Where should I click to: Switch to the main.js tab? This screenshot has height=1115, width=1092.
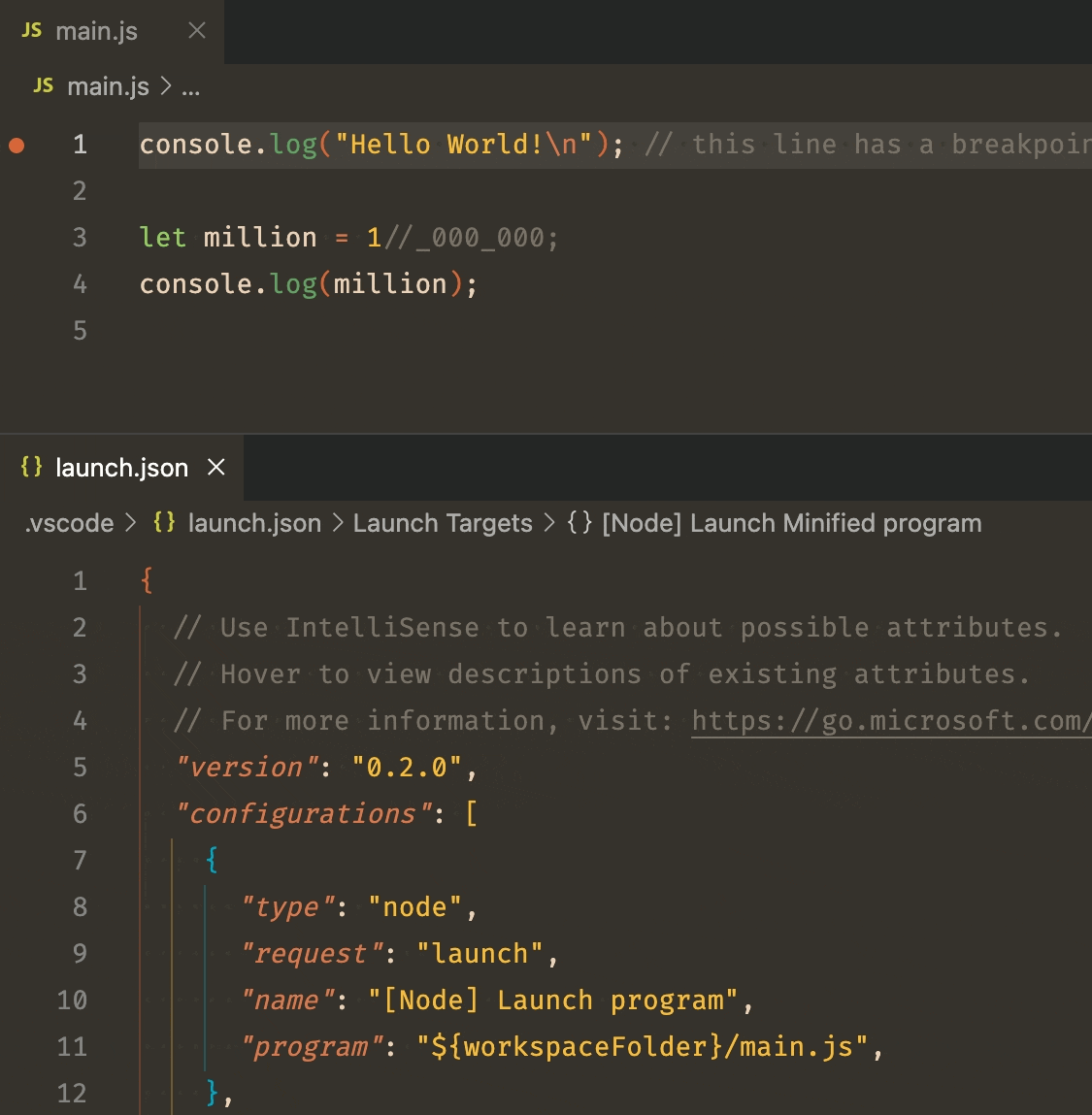pyautogui.click(x=97, y=30)
